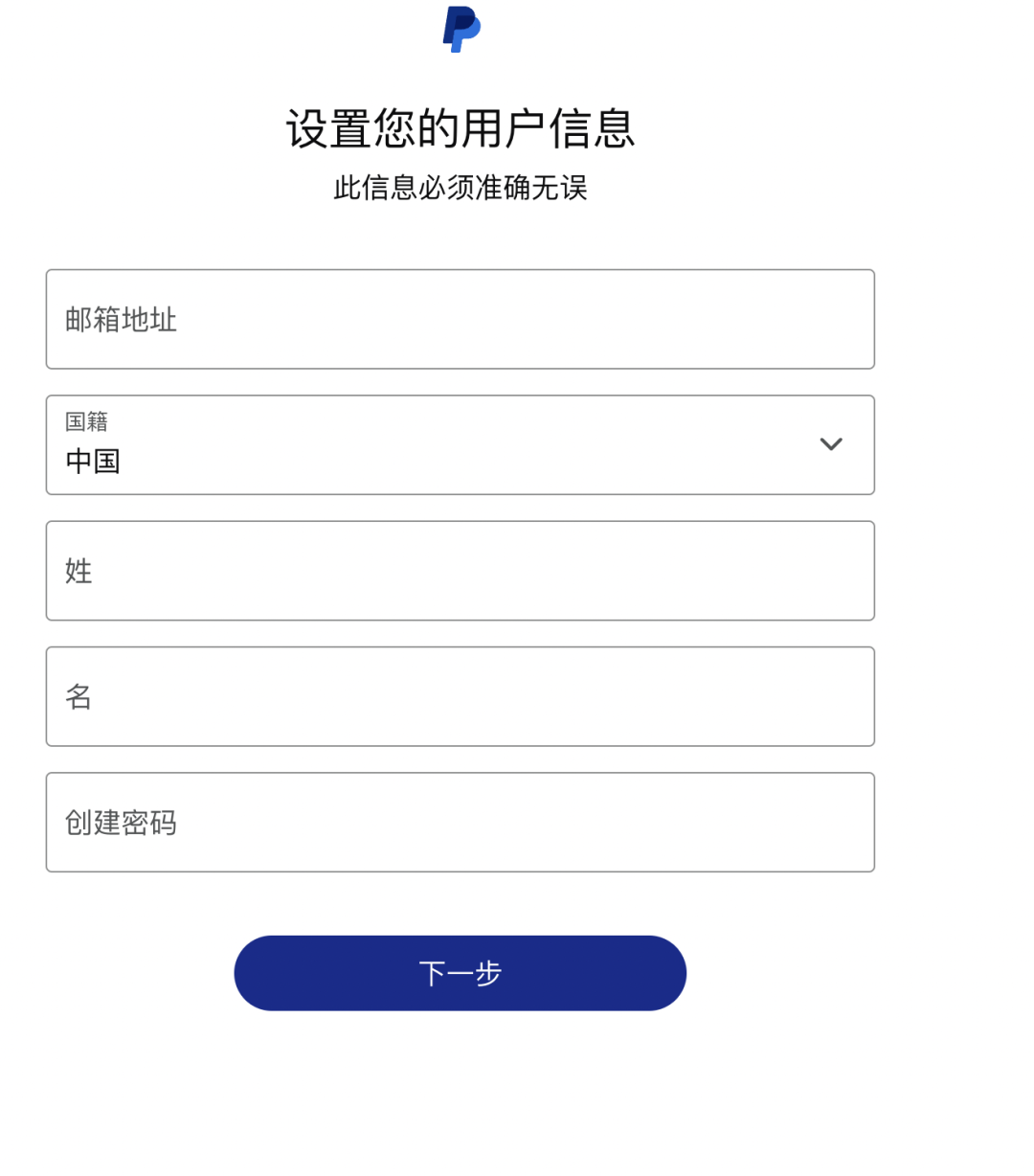Click the first name input labeled 名
This screenshot has height=1176, width=1034.
coord(460,696)
